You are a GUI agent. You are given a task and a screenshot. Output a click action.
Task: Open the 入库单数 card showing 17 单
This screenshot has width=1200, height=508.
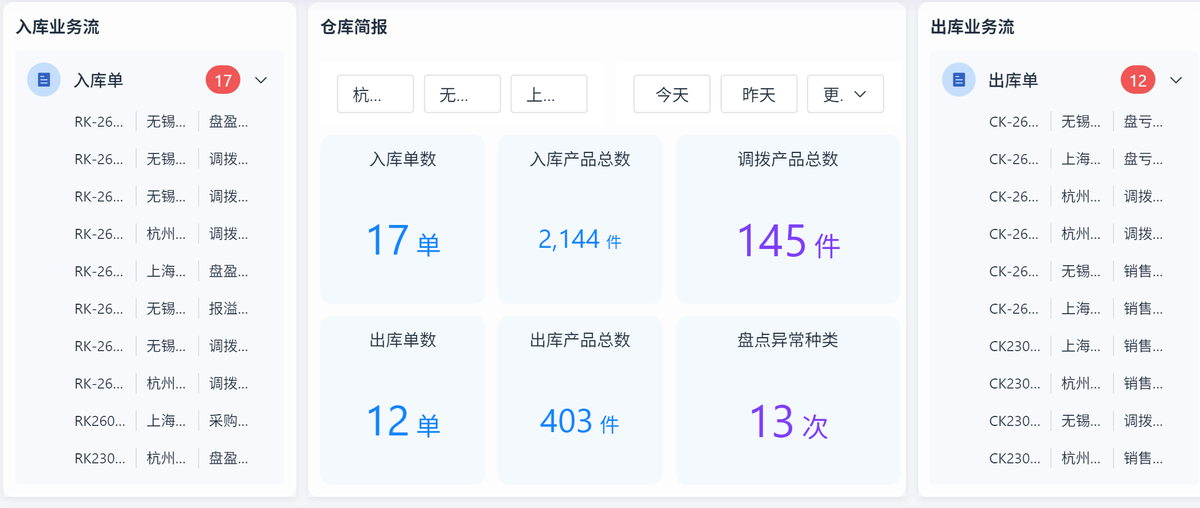(x=403, y=219)
